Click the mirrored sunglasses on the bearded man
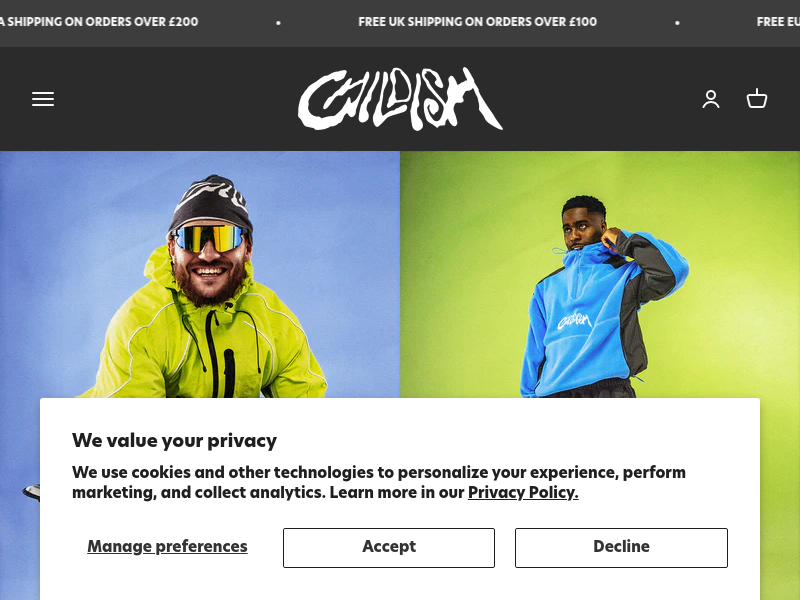The height and width of the screenshot is (600, 800). tap(209, 238)
